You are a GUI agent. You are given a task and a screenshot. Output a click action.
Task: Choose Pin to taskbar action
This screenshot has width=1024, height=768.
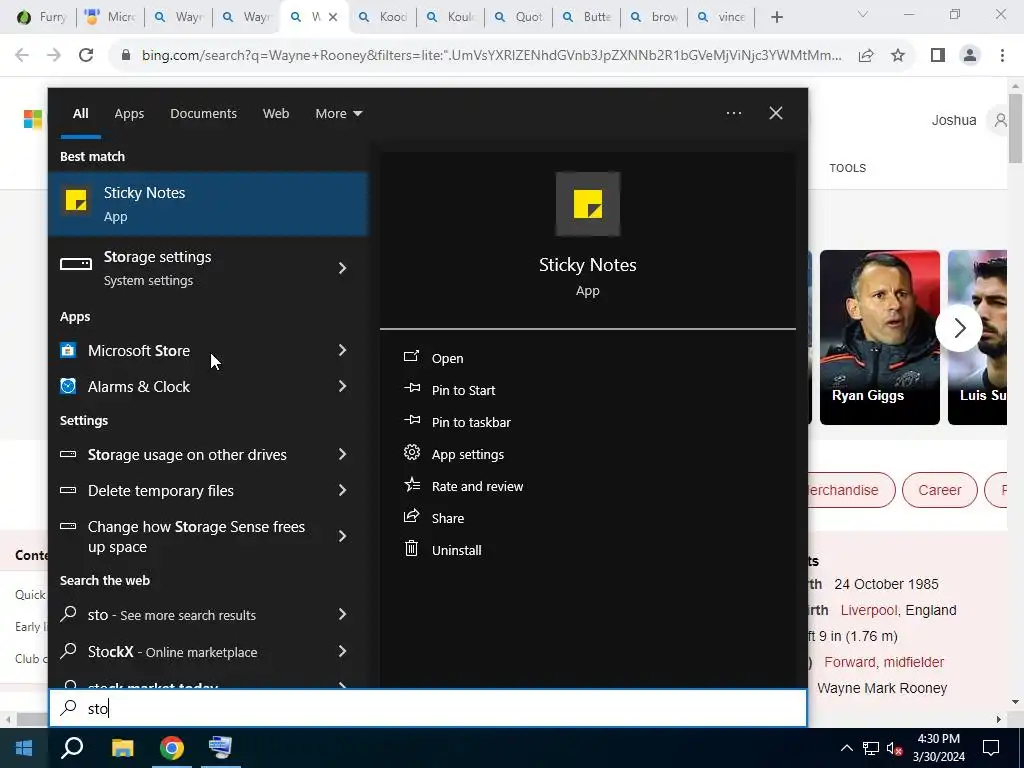471,422
